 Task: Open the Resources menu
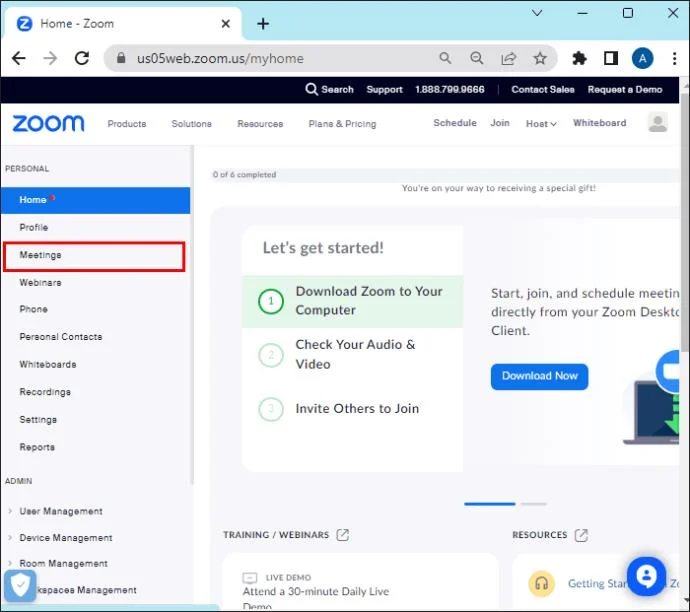[x=260, y=124]
